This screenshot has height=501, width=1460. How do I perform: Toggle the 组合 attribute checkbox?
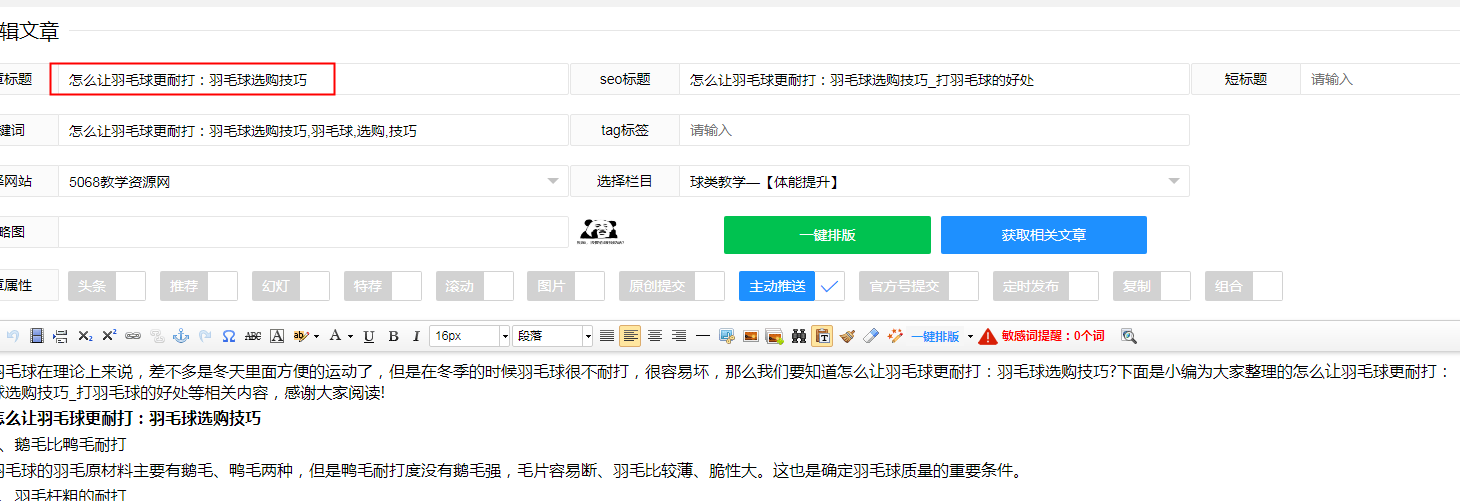1268,286
